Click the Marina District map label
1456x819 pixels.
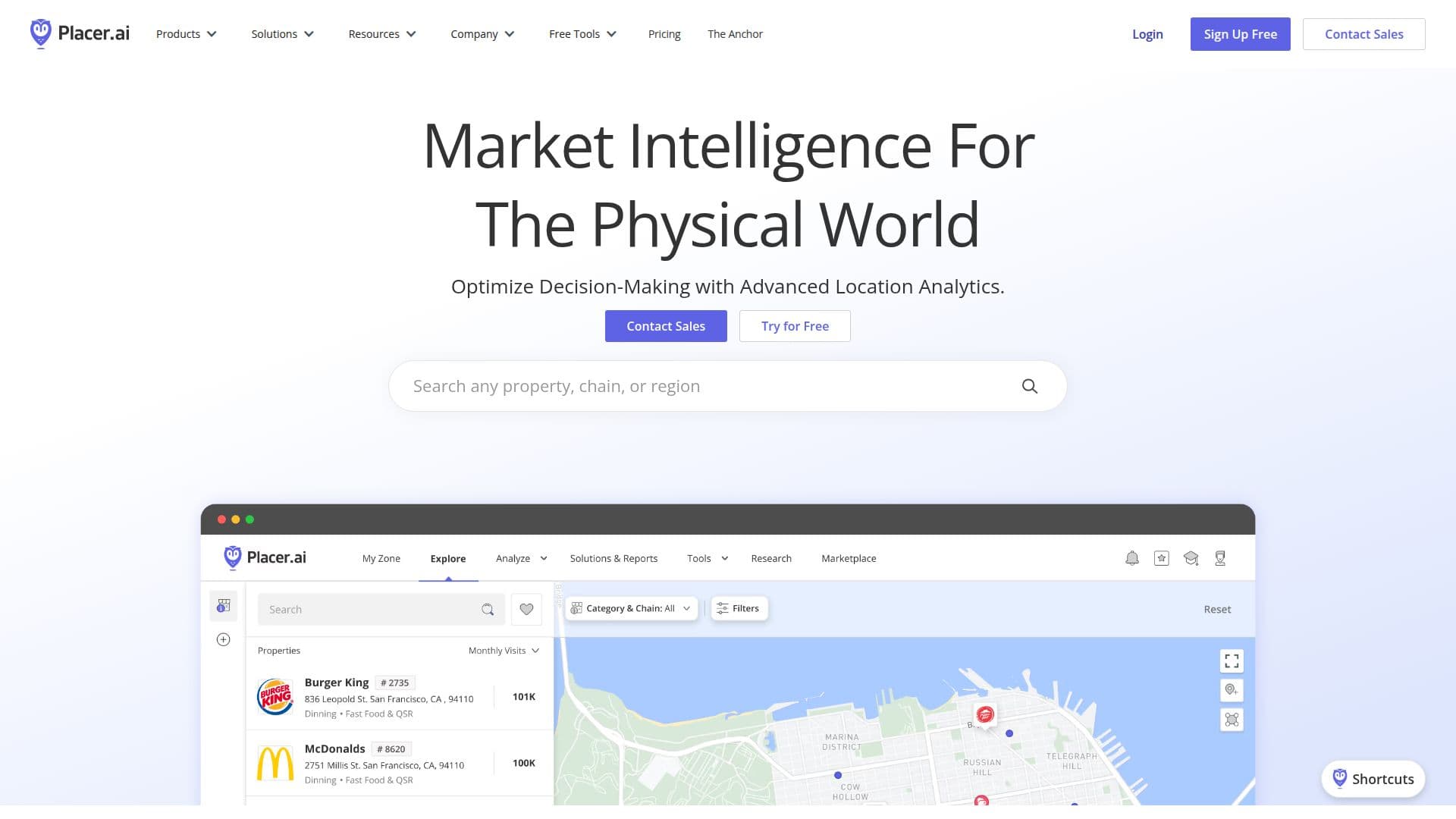pyautogui.click(x=842, y=742)
